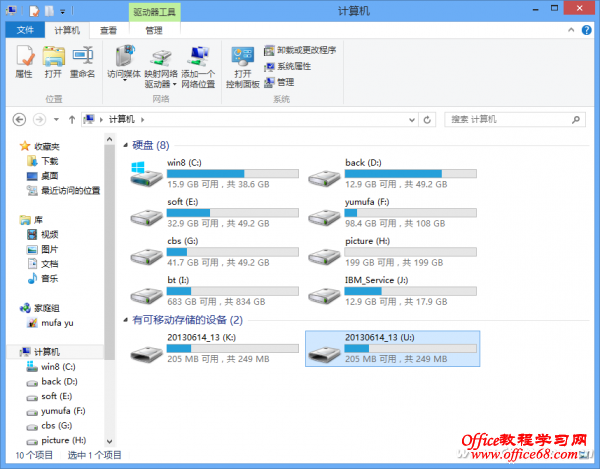Image resolution: width=600 pixels, height=469 pixels.
Task: Click the 映射网络驱动器 map network drive icon
Action: [x=161, y=57]
